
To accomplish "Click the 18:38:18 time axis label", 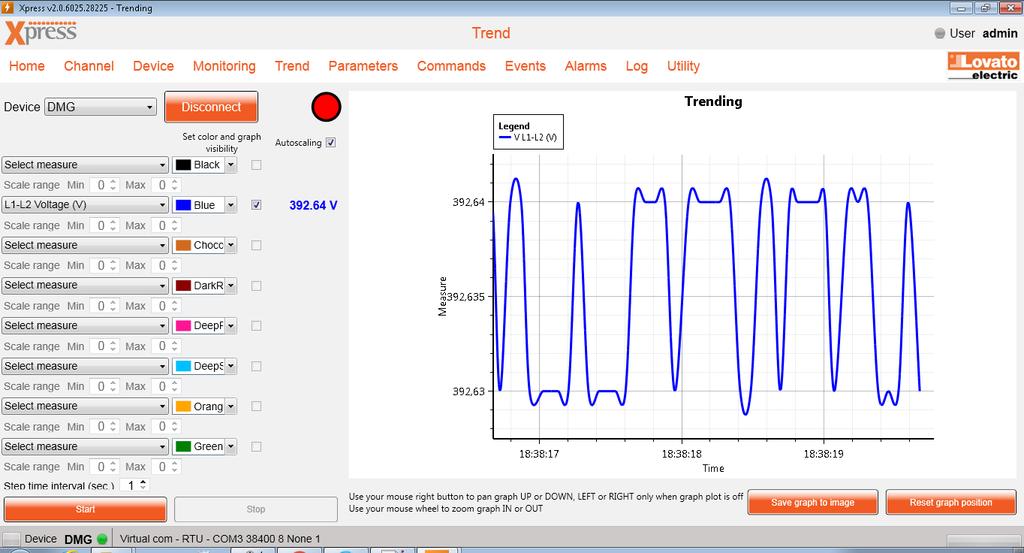I will 681,454.
